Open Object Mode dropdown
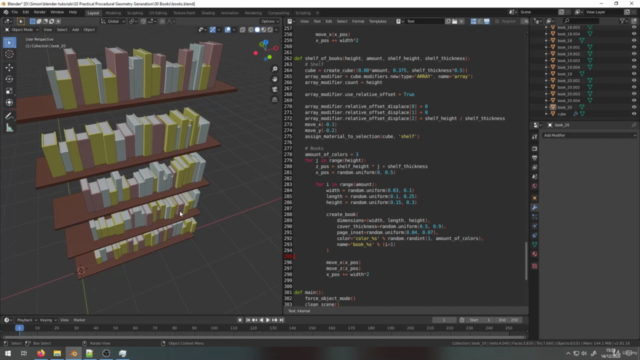The width and height of the screenshot is (640, 360). (x=21, y=30)
